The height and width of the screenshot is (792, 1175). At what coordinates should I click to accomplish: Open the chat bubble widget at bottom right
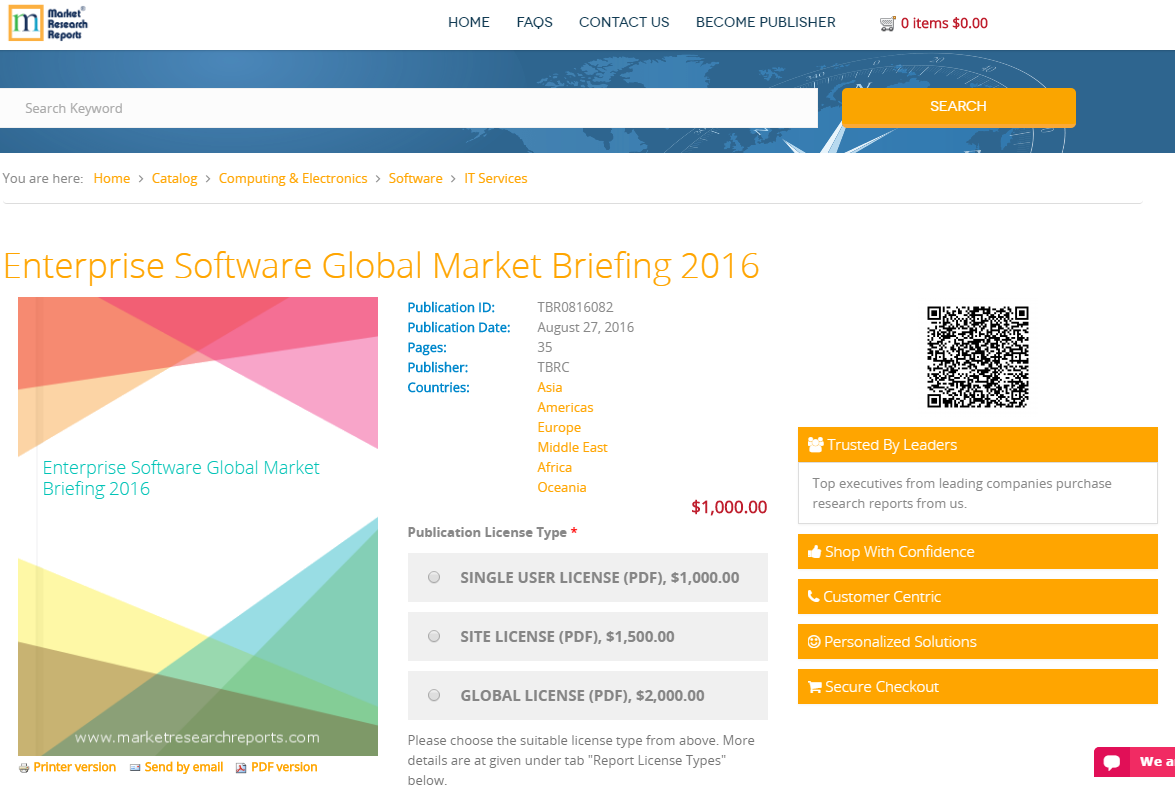point(1112,762)
